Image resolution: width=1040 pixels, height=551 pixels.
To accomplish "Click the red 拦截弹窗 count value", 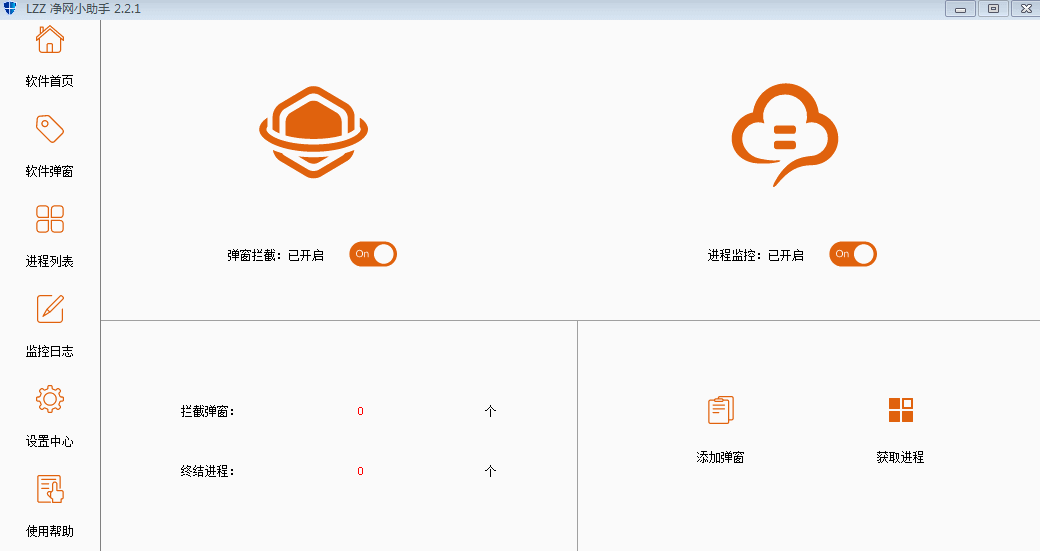I will [360, 411].
